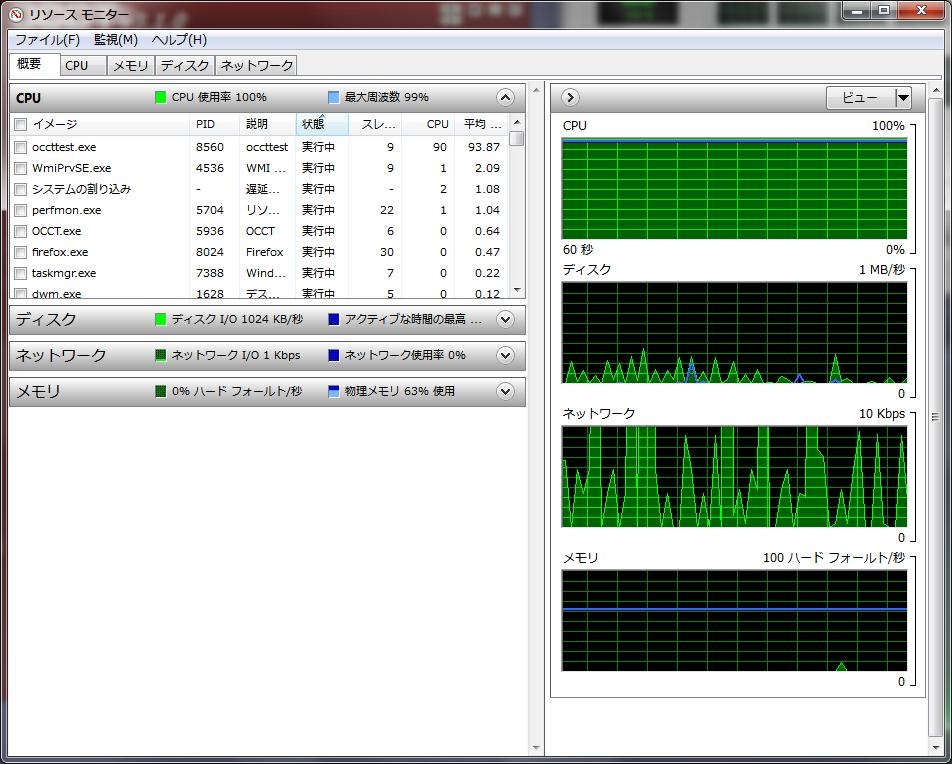Screen dimensions: 952x764
Task: Click the left pane scroll-up arrow
Action: (536, 90)
